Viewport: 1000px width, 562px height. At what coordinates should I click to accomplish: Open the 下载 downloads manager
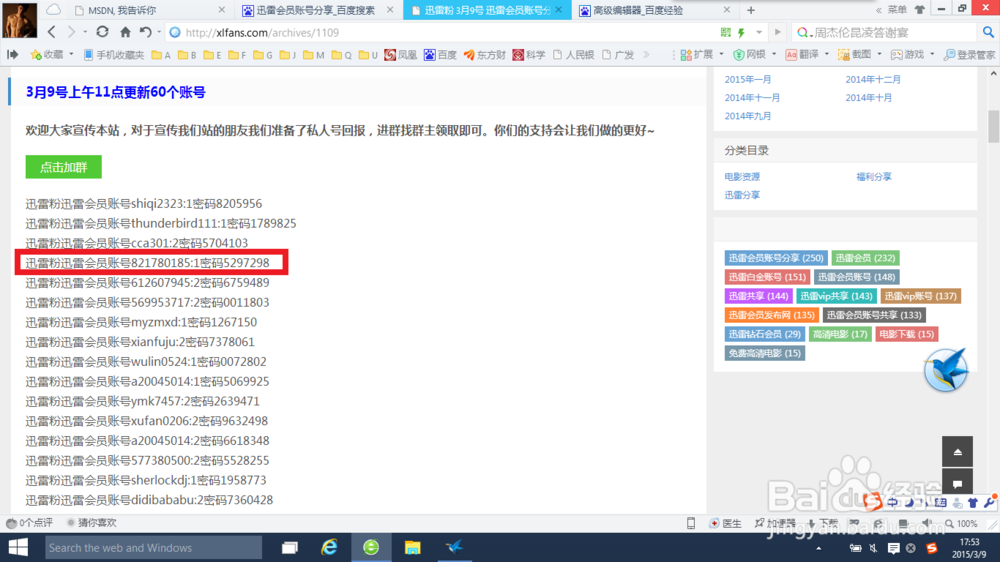tap(823, 523)
